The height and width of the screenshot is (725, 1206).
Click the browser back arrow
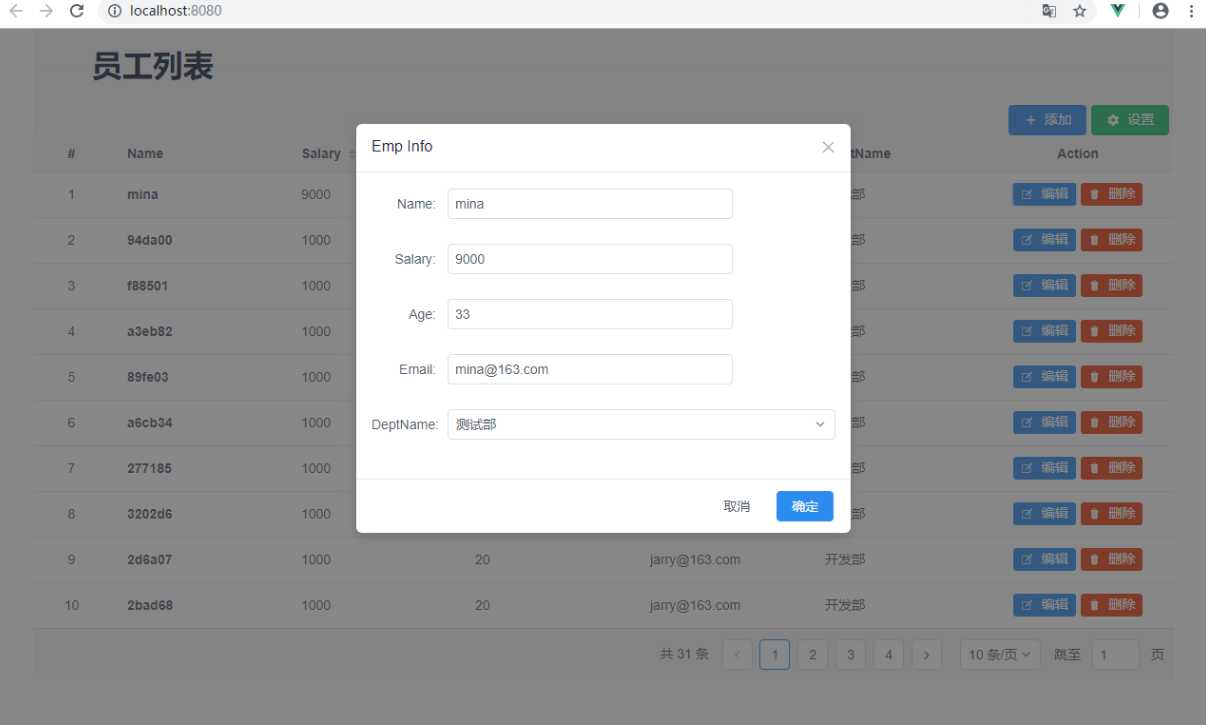(x=16, y=11)
